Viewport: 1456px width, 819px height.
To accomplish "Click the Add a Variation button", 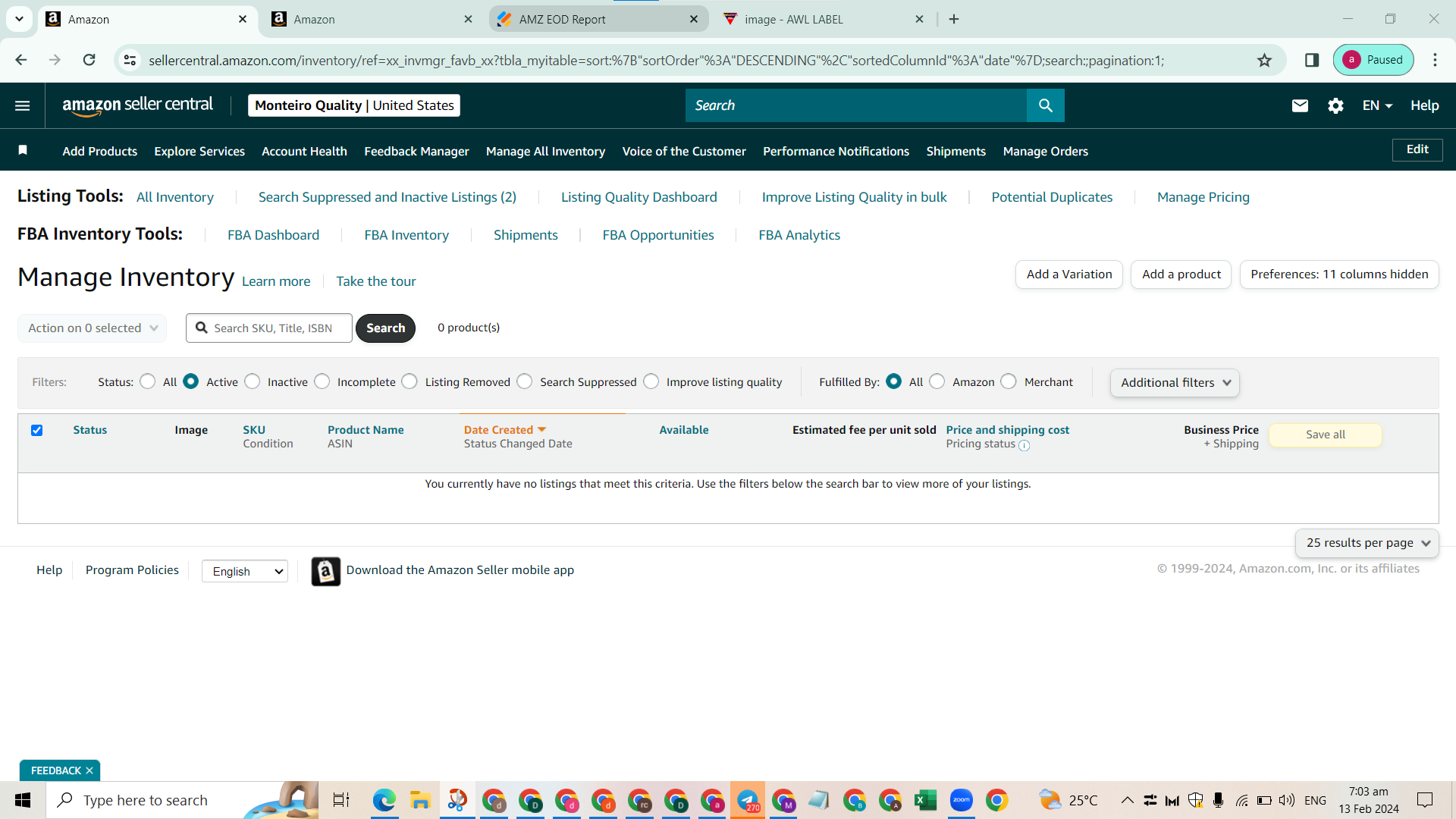I will coord(1069,275).
